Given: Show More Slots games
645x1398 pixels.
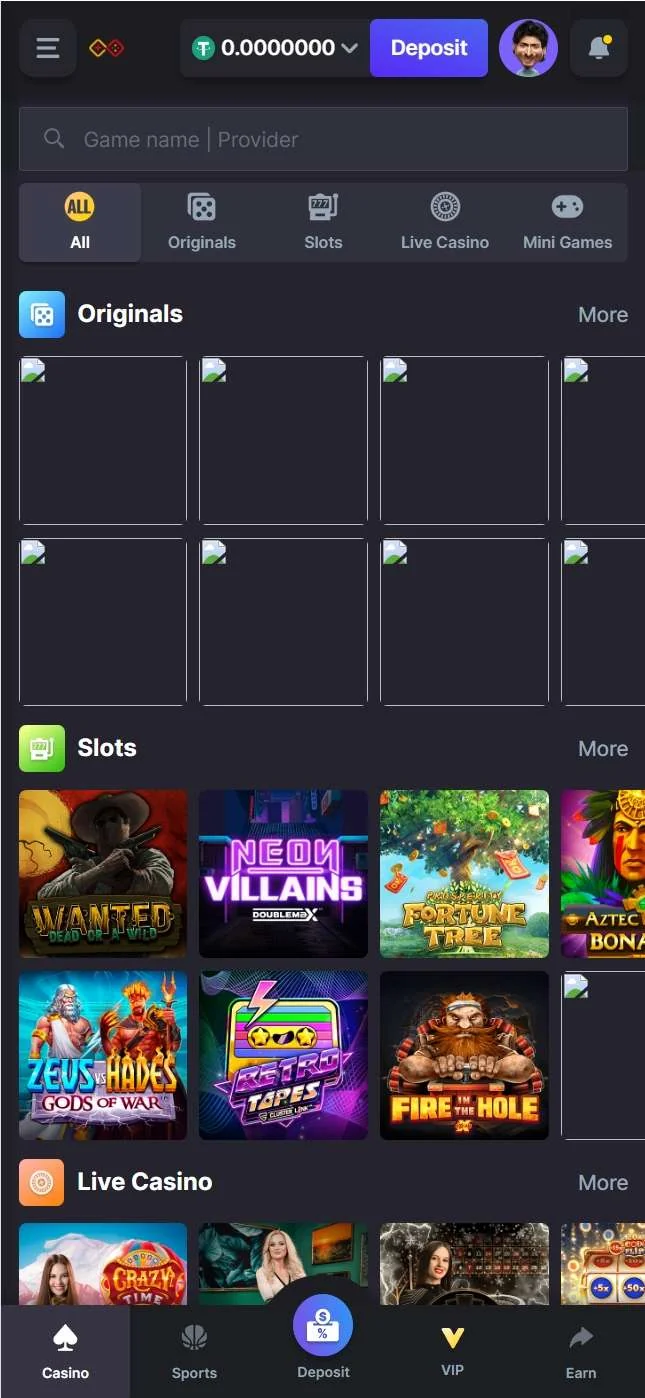Looking at the screenshot, I should (x=603, y=748).
